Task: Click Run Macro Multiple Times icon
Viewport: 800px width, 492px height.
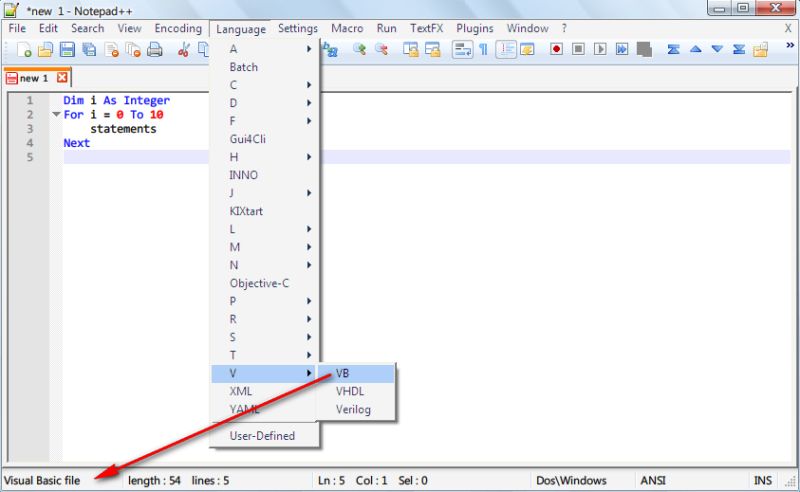Action: pos(622,50)
